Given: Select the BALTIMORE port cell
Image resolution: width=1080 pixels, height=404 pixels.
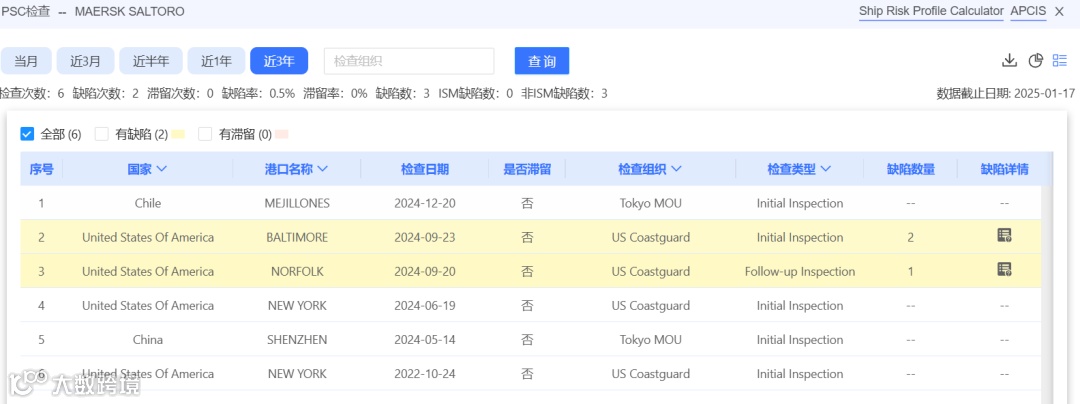Looking at the screenshot, I should (298, 237).
